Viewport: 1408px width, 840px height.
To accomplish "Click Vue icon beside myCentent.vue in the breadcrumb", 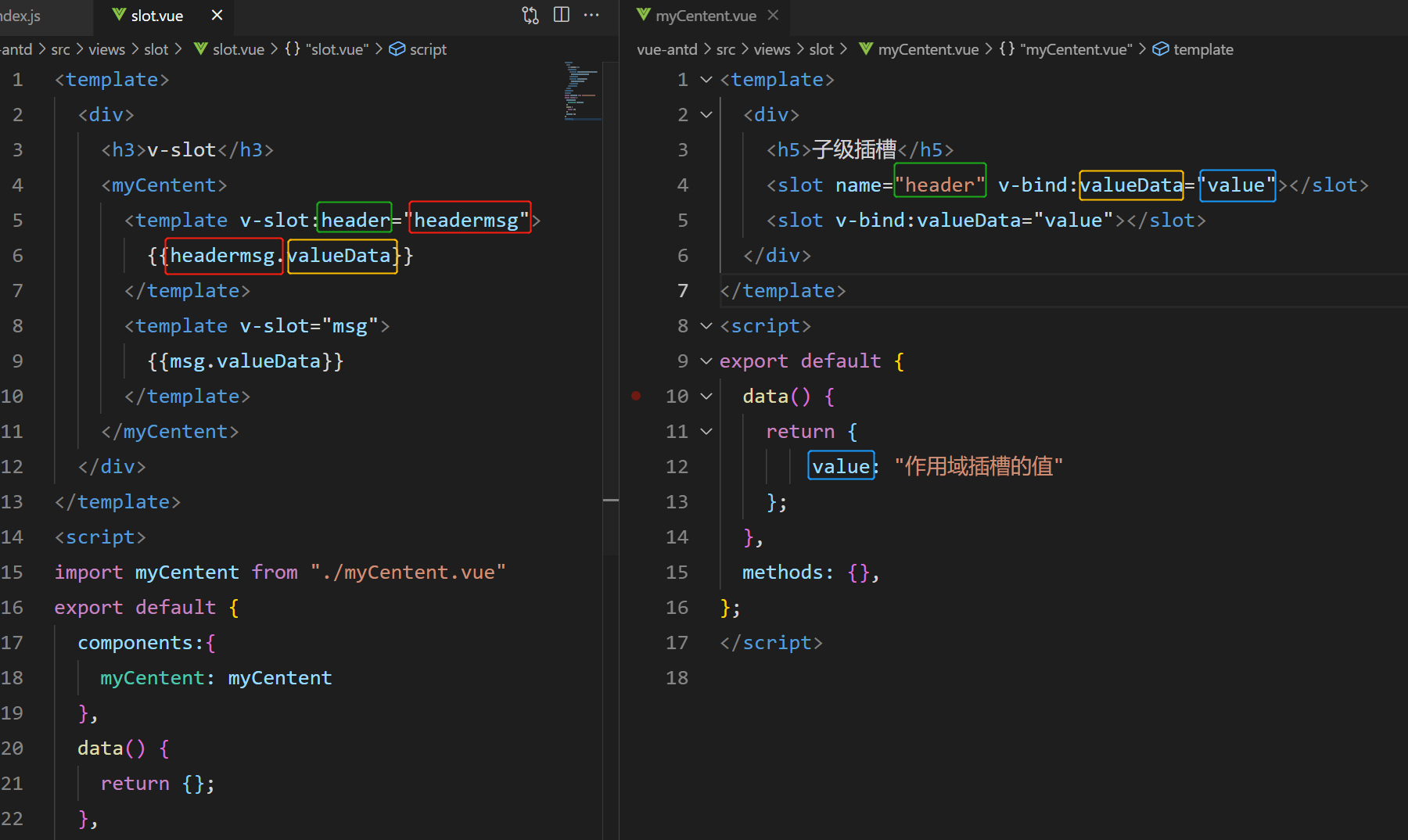I will [x=866, y=48].
